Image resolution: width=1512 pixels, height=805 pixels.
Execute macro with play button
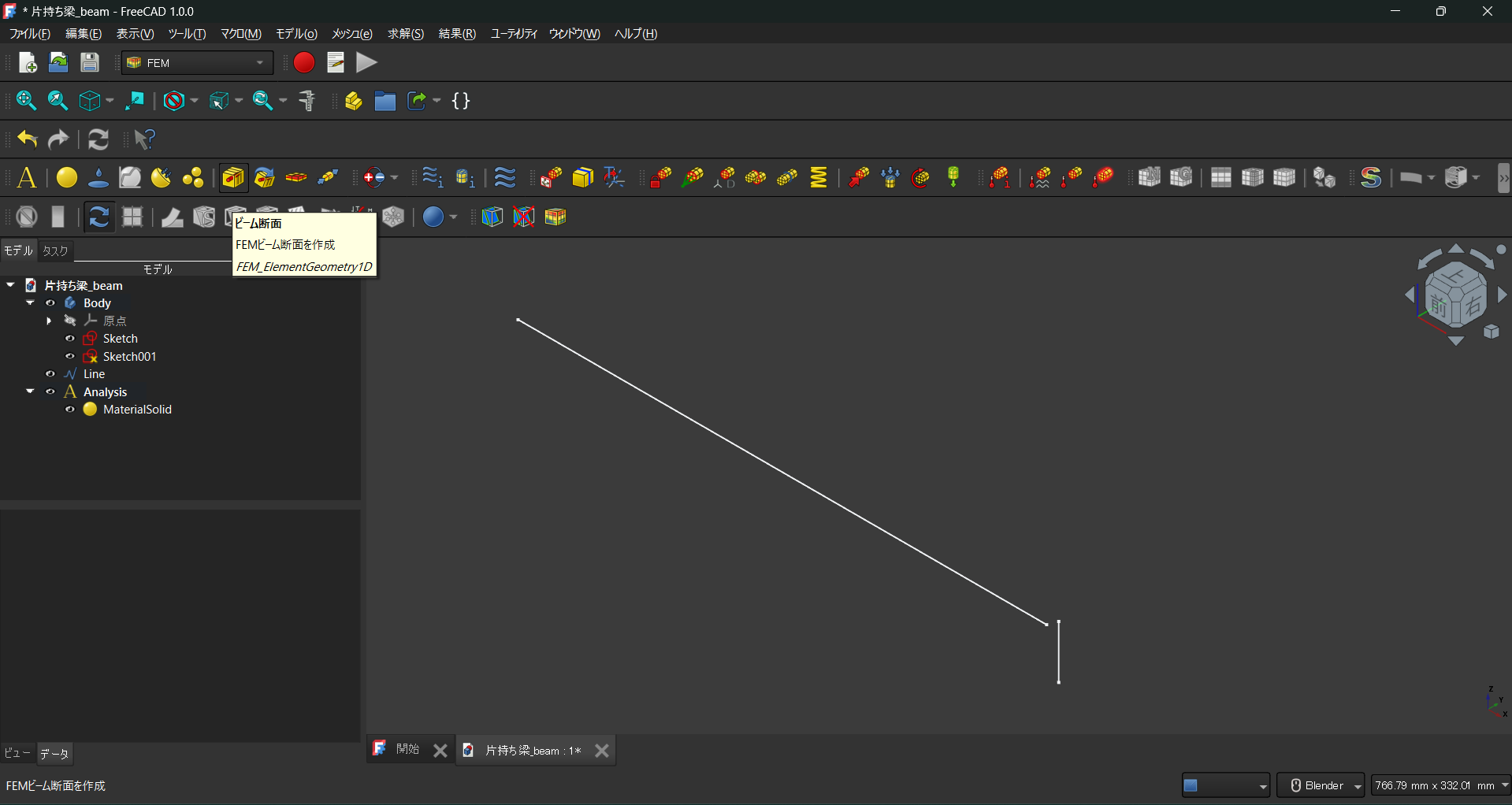[x=366, y=63]
